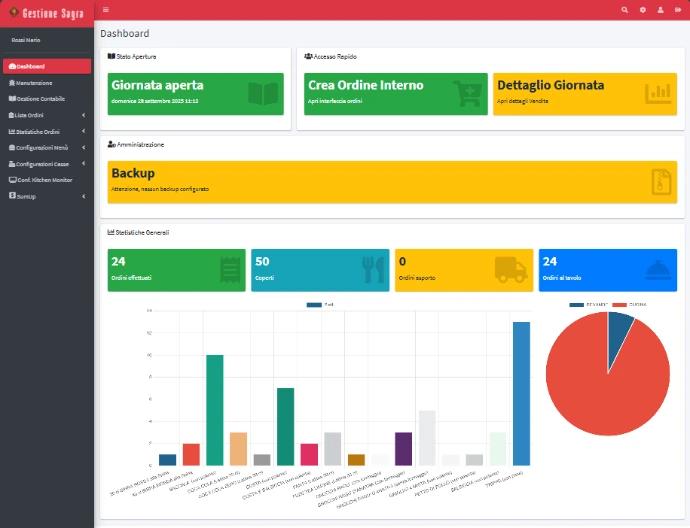This screenshot has height=528, width=690.
Task: Click the open book icon on Giornata aperta
Action: (263, 94)
